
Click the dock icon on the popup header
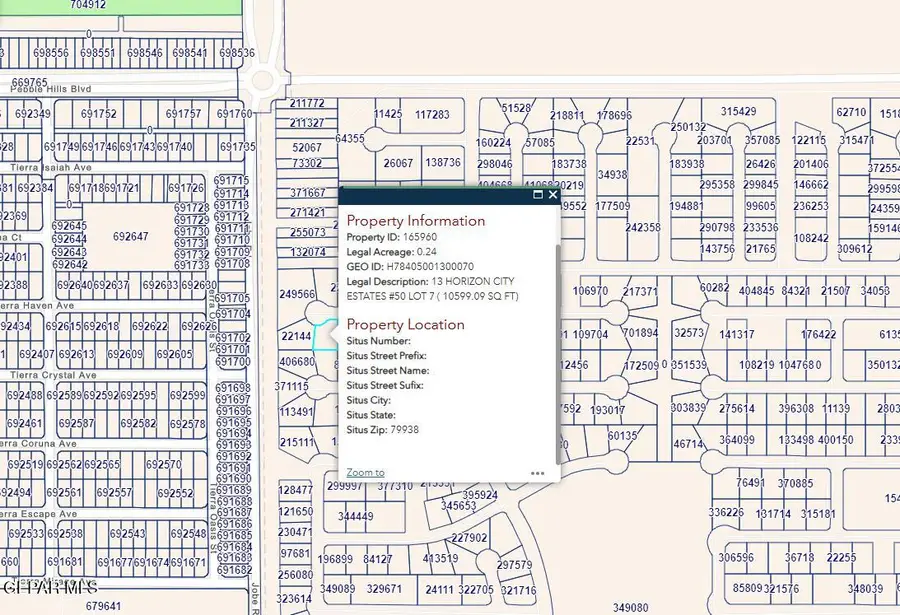536,196
